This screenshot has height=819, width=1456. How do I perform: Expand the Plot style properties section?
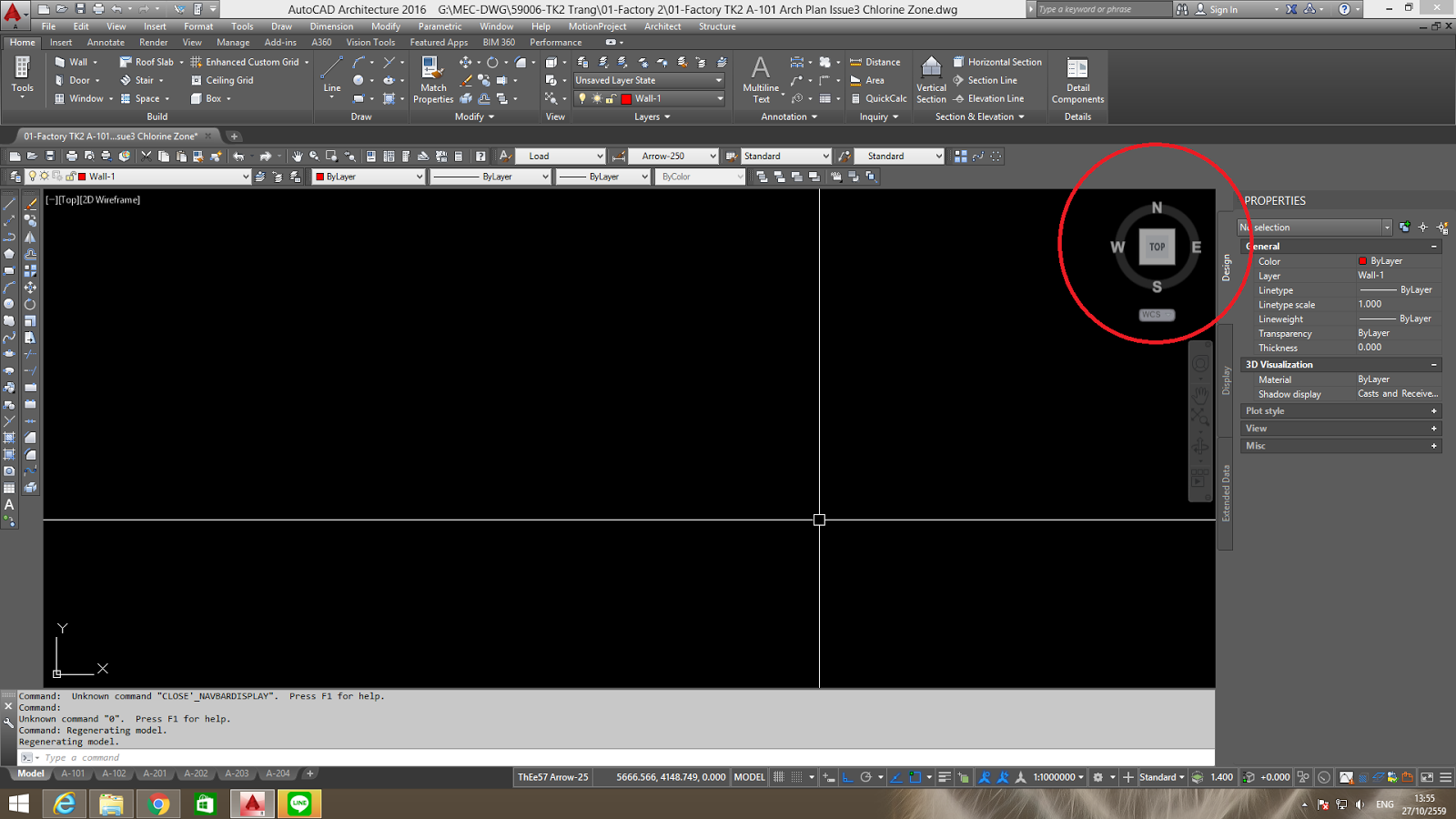coord(1433,410)
